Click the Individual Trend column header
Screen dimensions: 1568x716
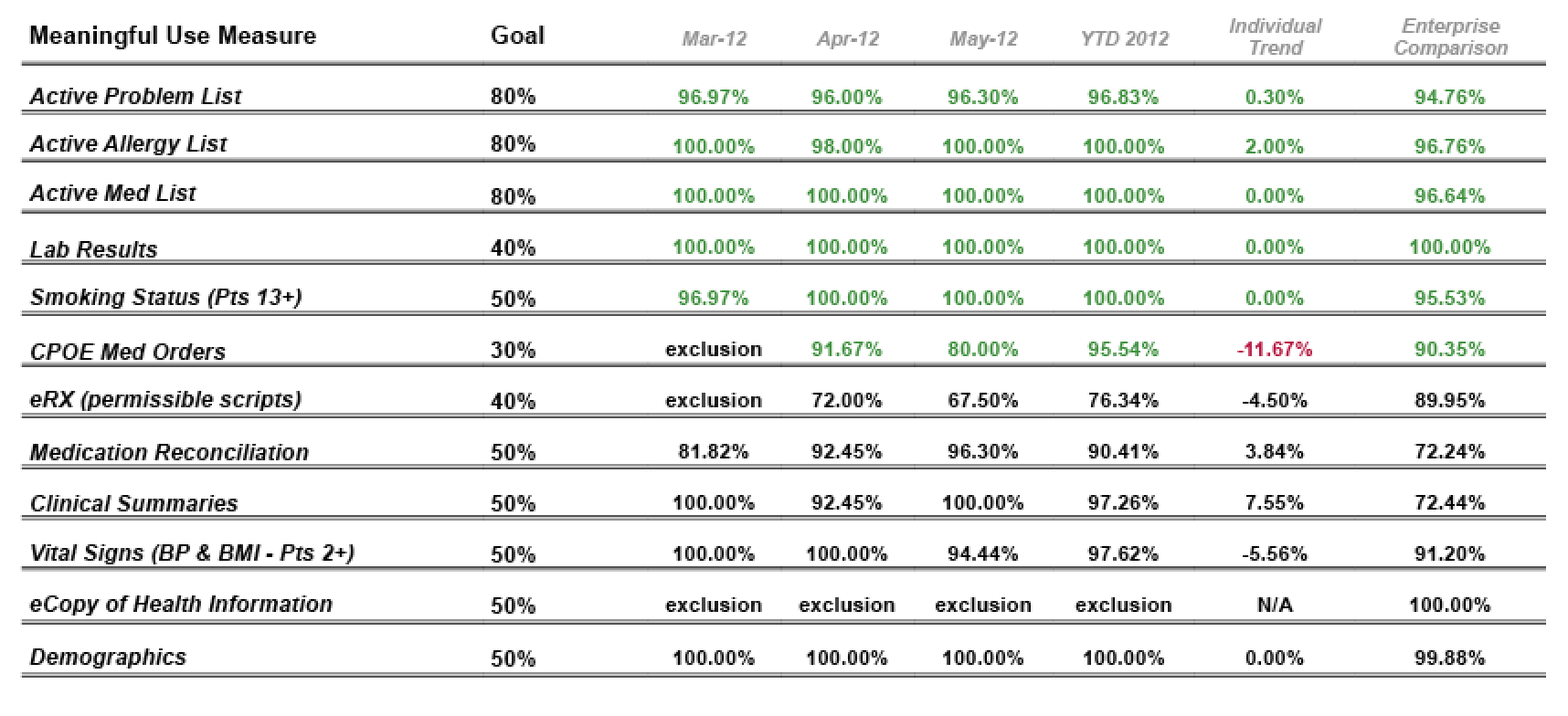pyautogui.click(x=1275, y=37)
